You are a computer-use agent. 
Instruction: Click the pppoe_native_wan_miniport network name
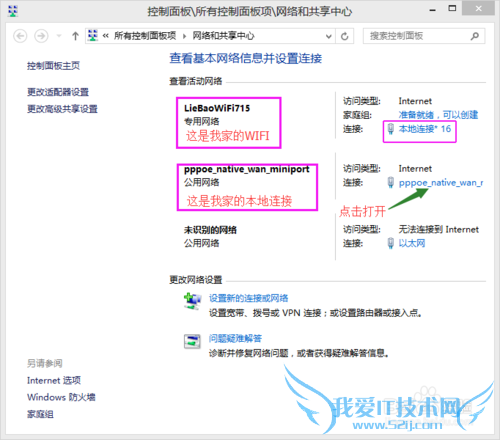point(247,169)
